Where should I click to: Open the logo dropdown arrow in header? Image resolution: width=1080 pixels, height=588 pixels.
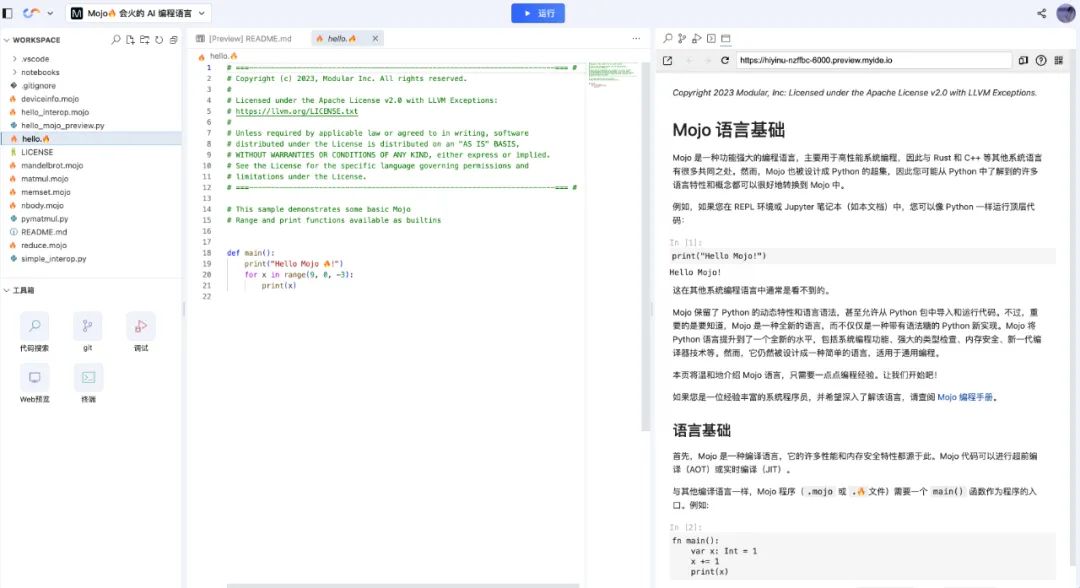[50, 13]
